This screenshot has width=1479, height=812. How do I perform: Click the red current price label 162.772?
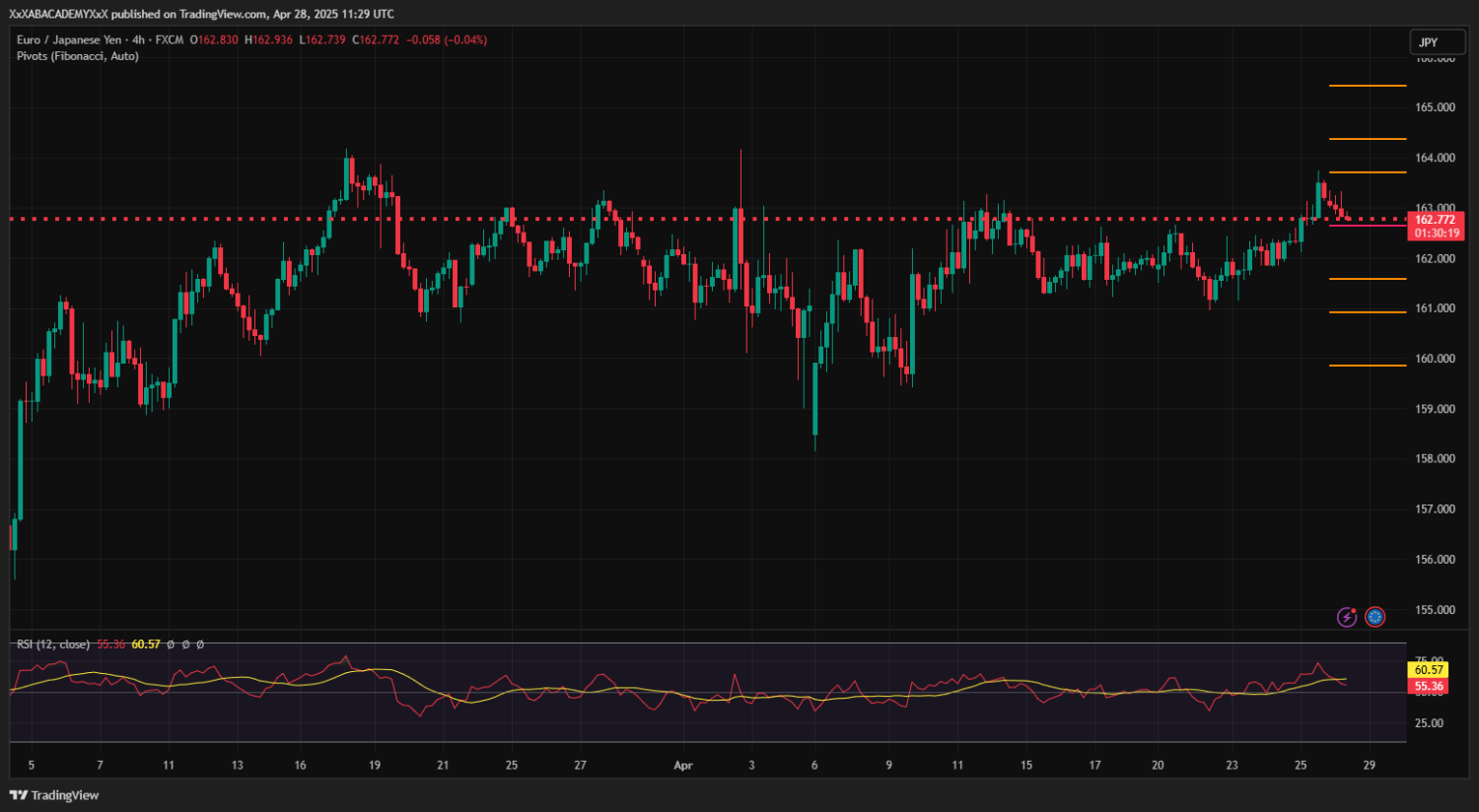(1436, 220)
